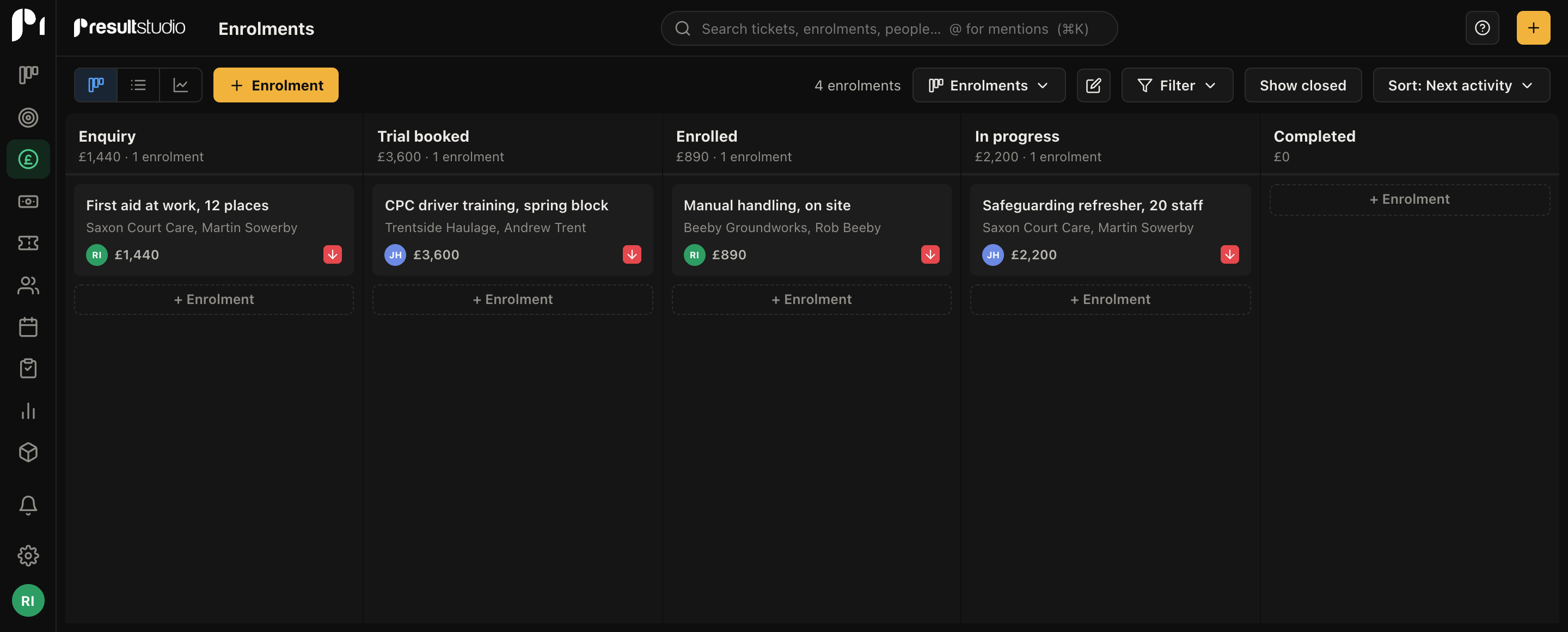Image resolution: width=1568 pixels, height=632 pixels.
Task: Expand the Enrolments pipeline dropdown
Action: click(989, 85)
